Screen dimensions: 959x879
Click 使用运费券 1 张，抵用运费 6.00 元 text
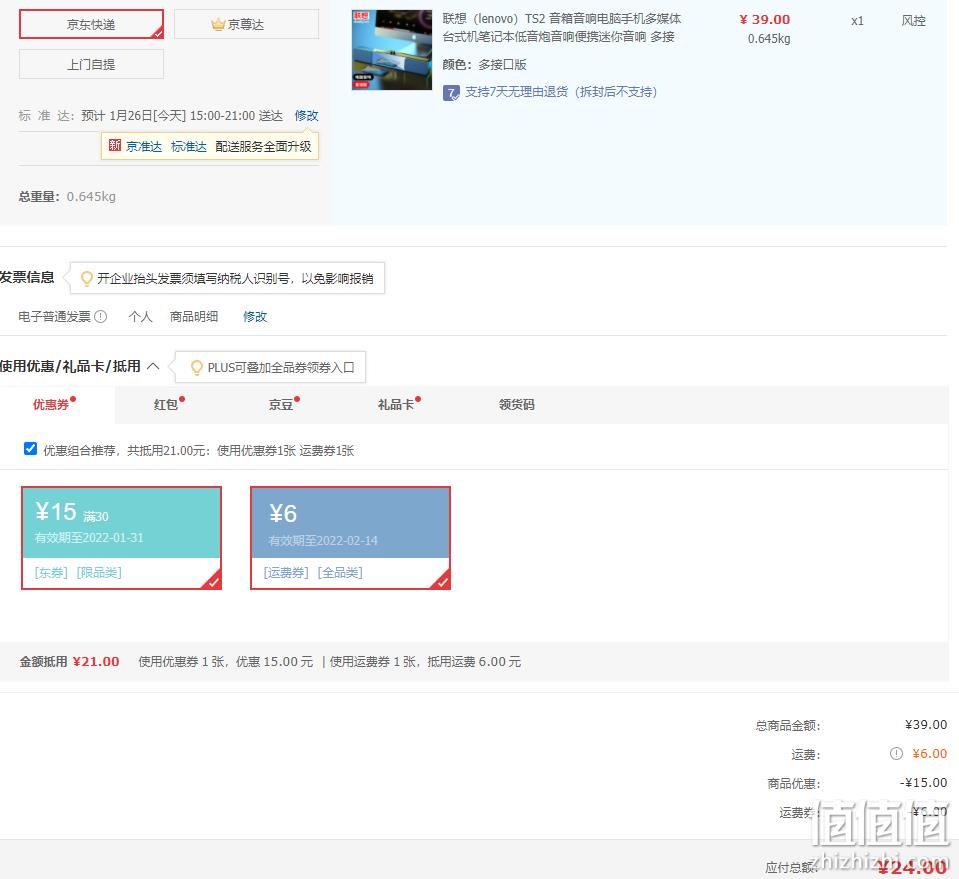[425, 662]
